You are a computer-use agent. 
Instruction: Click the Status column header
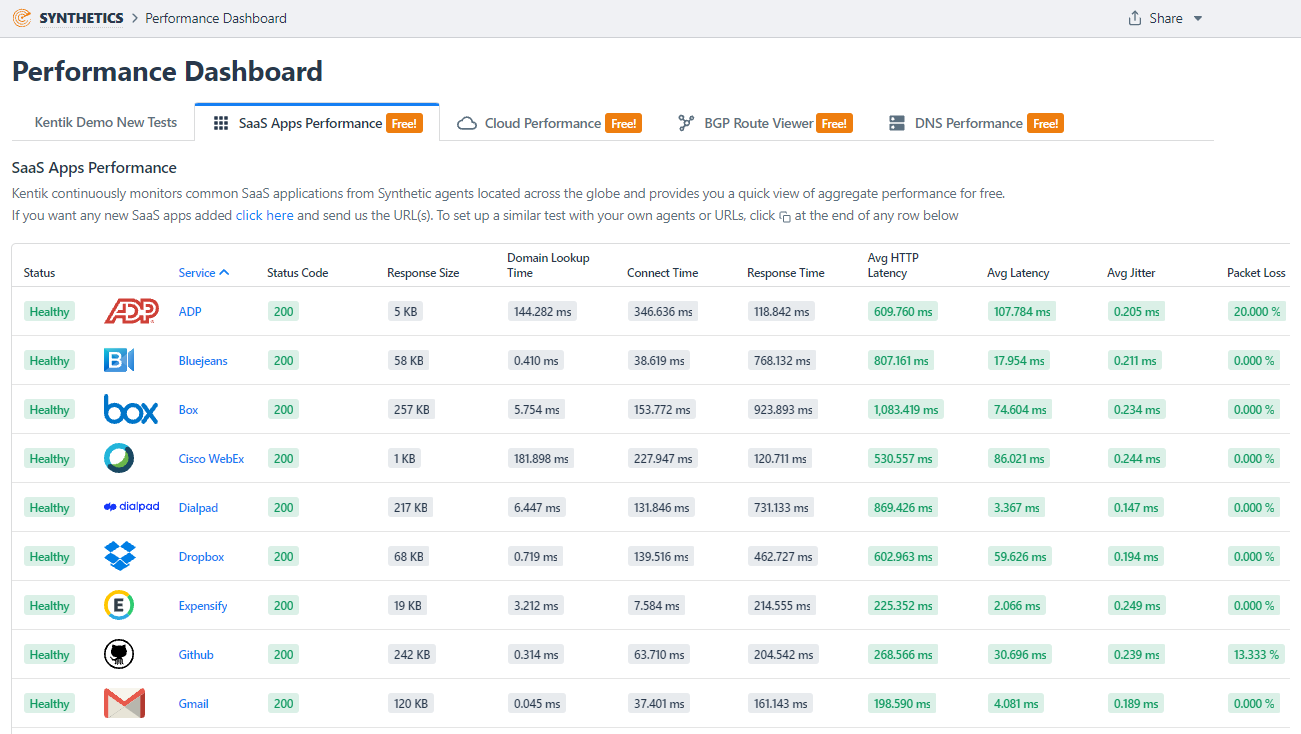40,273
